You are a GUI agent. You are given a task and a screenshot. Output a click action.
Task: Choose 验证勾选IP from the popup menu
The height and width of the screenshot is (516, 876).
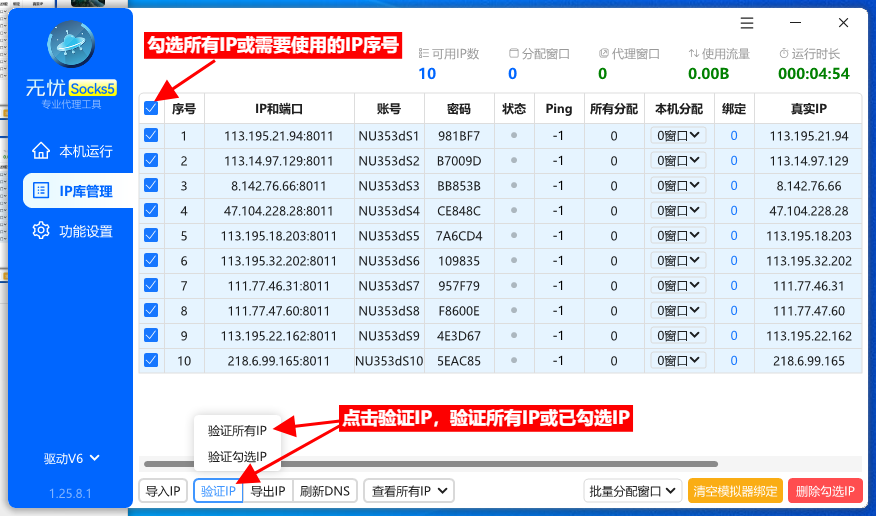(237, 457)
